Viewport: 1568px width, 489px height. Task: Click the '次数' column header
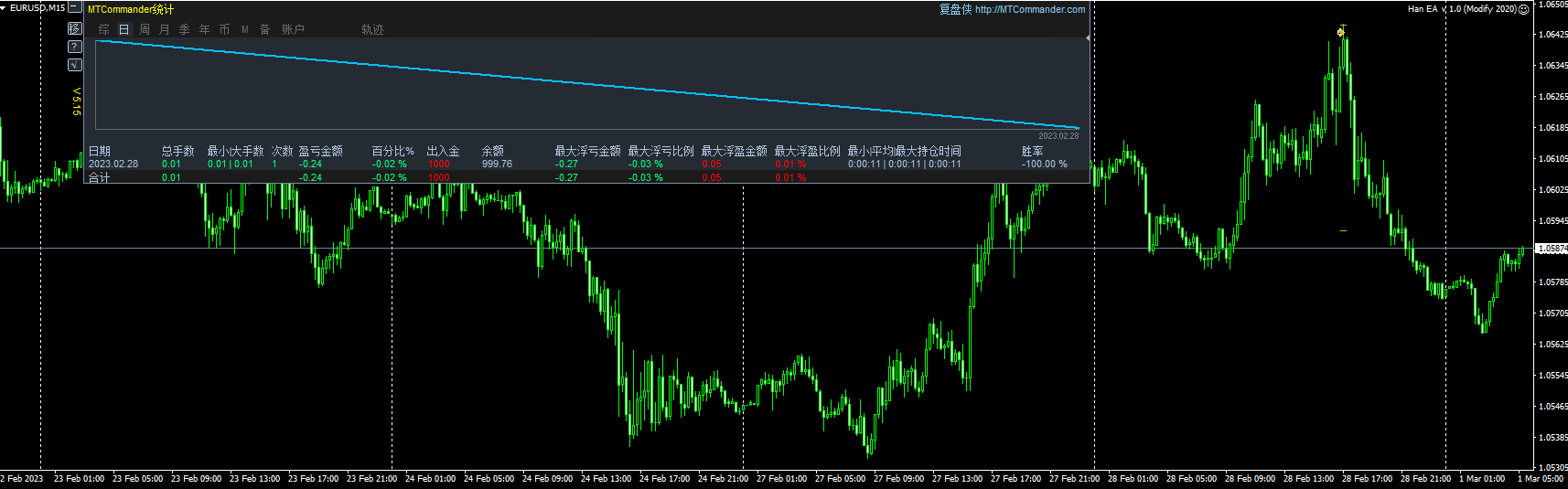pyautogui.click(x=283, y=151)
